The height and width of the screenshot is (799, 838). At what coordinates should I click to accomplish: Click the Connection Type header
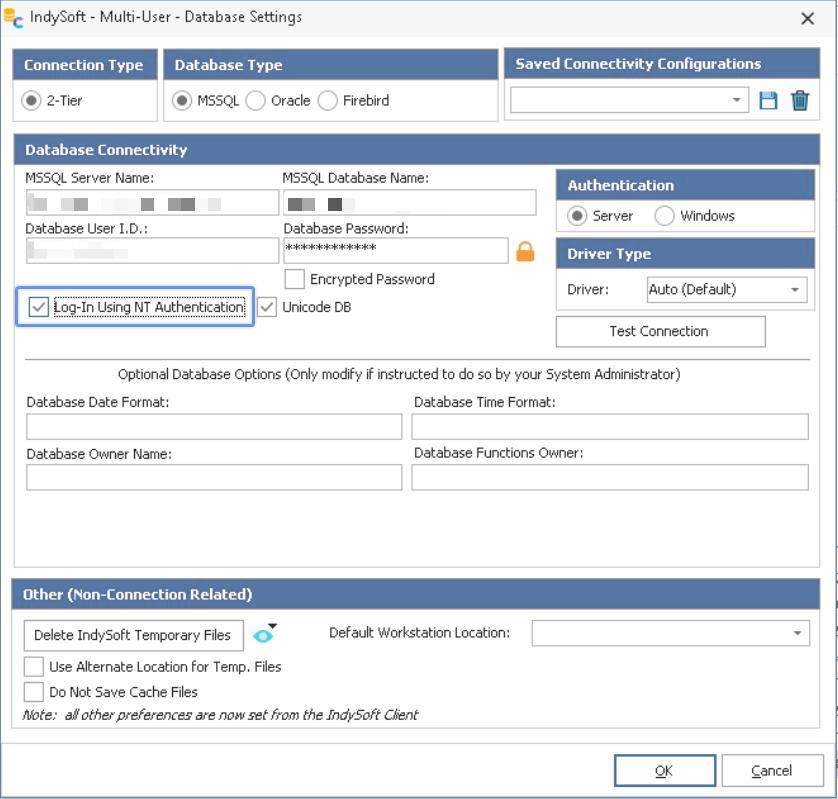pos(85,65)
